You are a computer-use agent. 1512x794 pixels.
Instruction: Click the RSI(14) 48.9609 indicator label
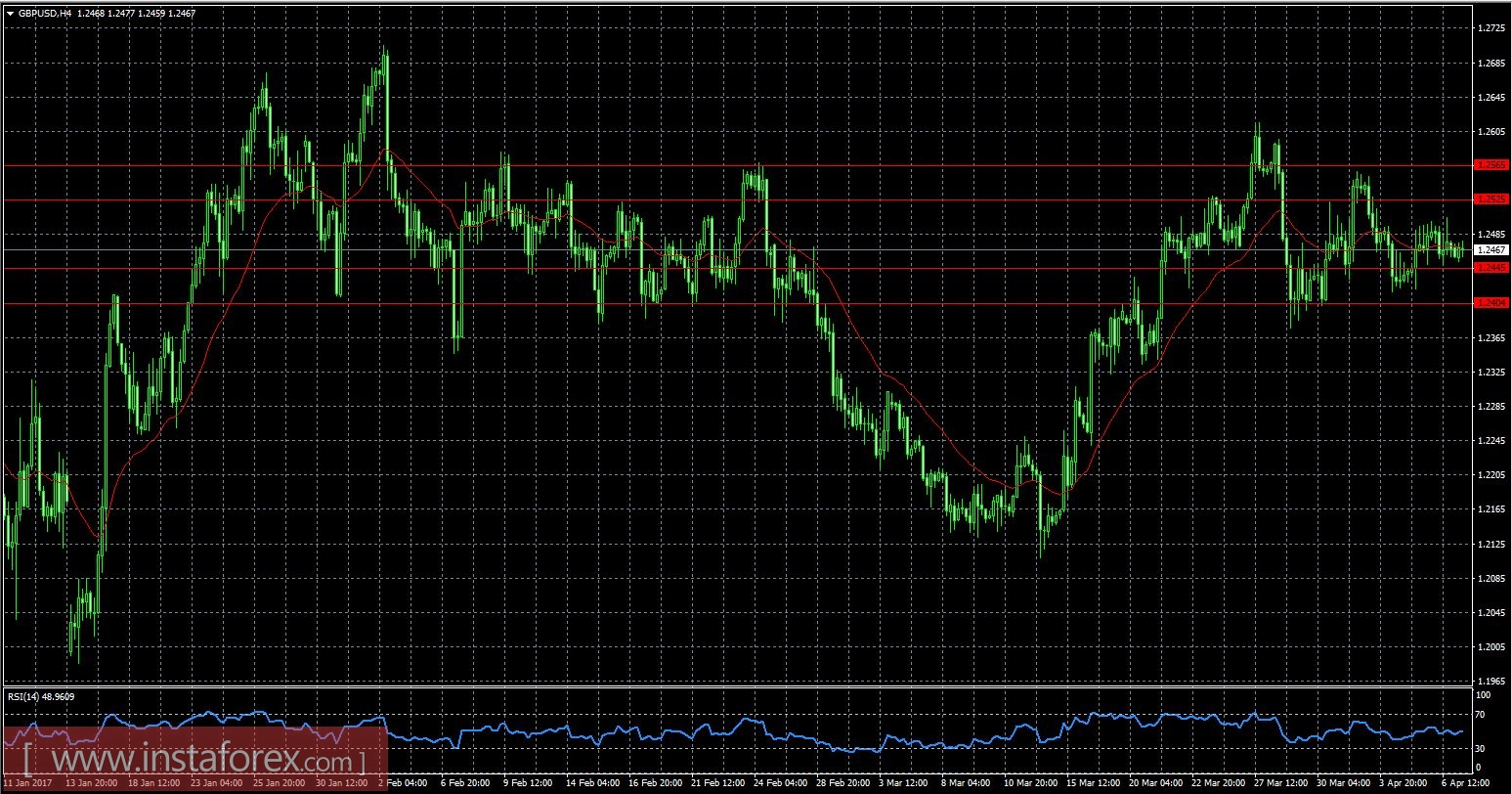[x=41, y=697]
